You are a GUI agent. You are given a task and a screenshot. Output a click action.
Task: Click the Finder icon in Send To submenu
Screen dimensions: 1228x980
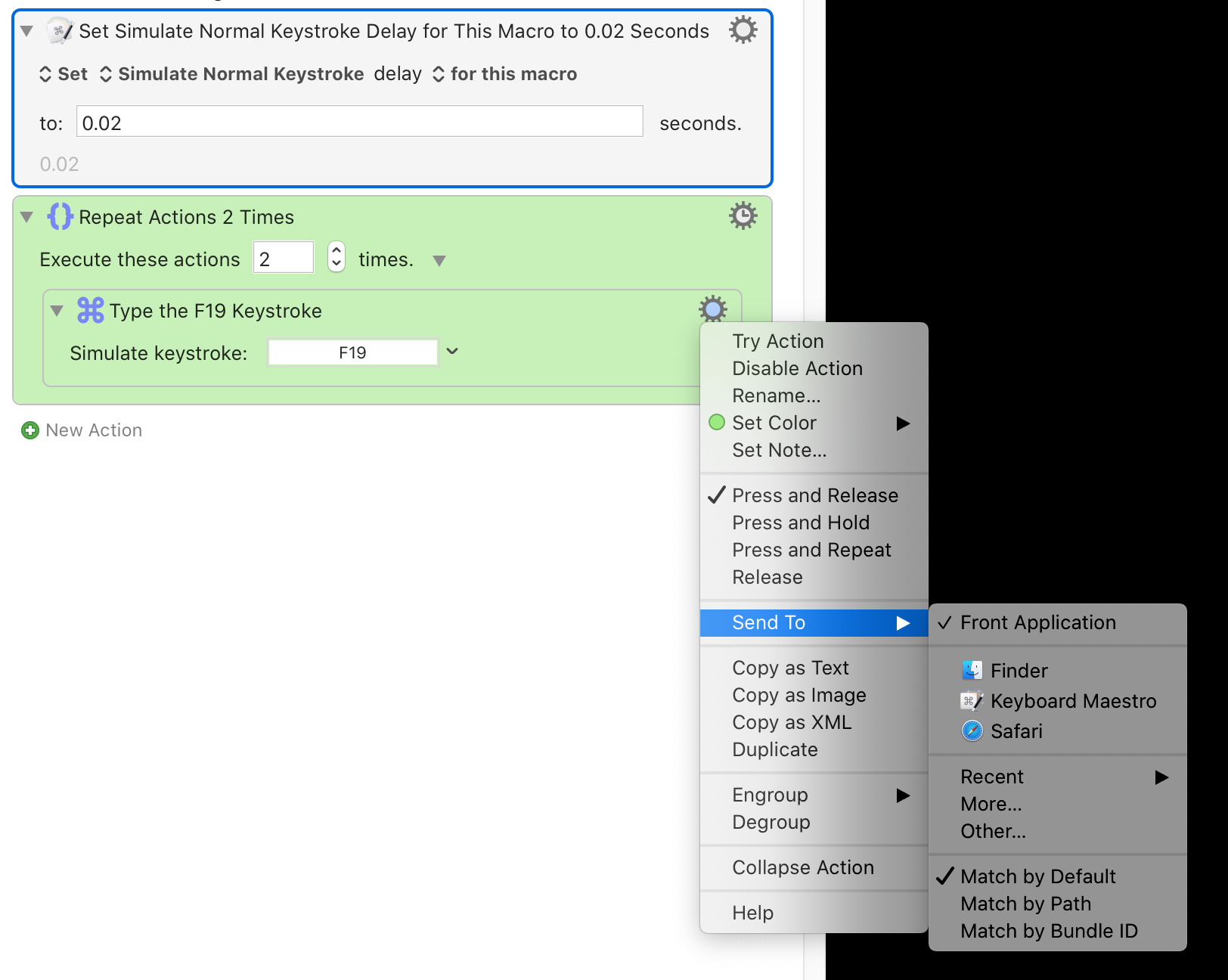pos(972,671)
